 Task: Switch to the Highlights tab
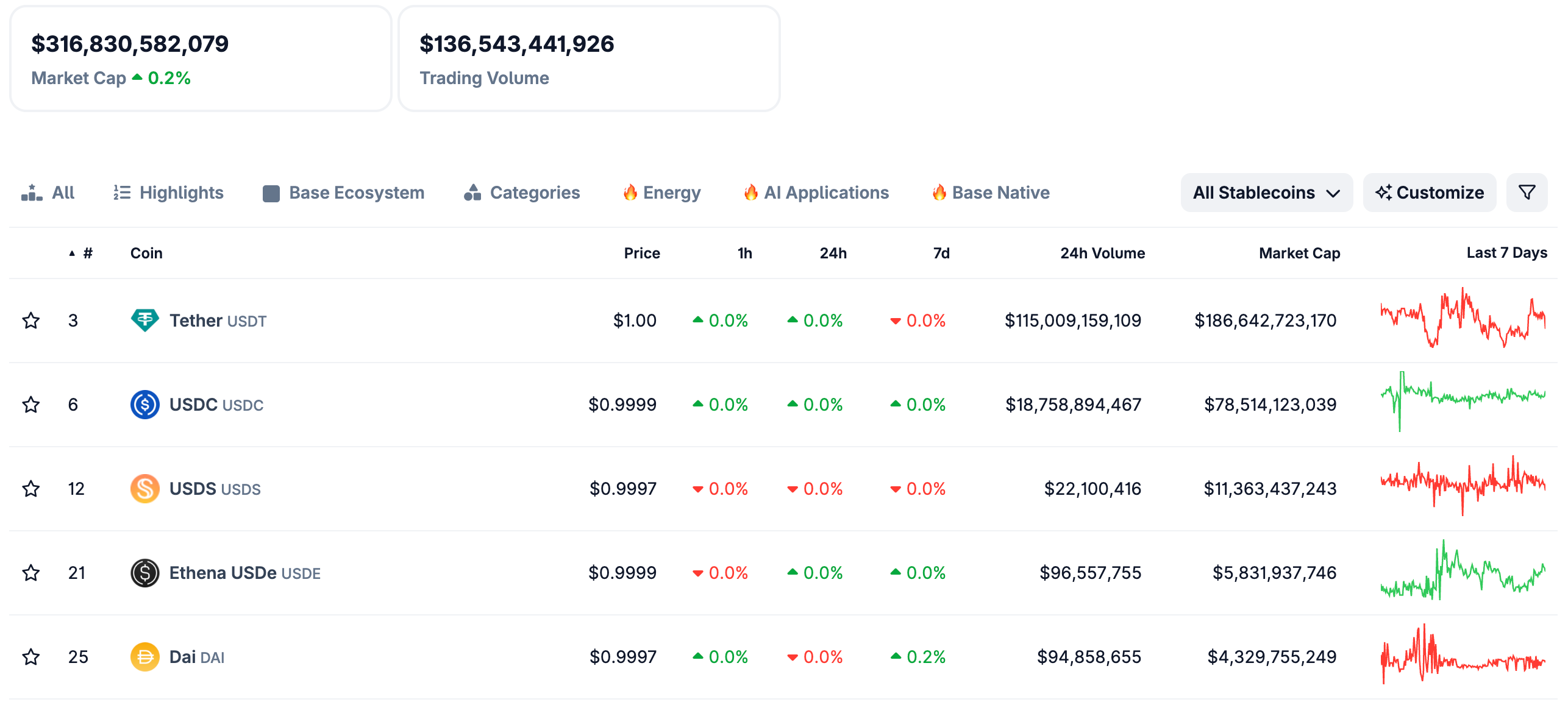click(168, 193)
